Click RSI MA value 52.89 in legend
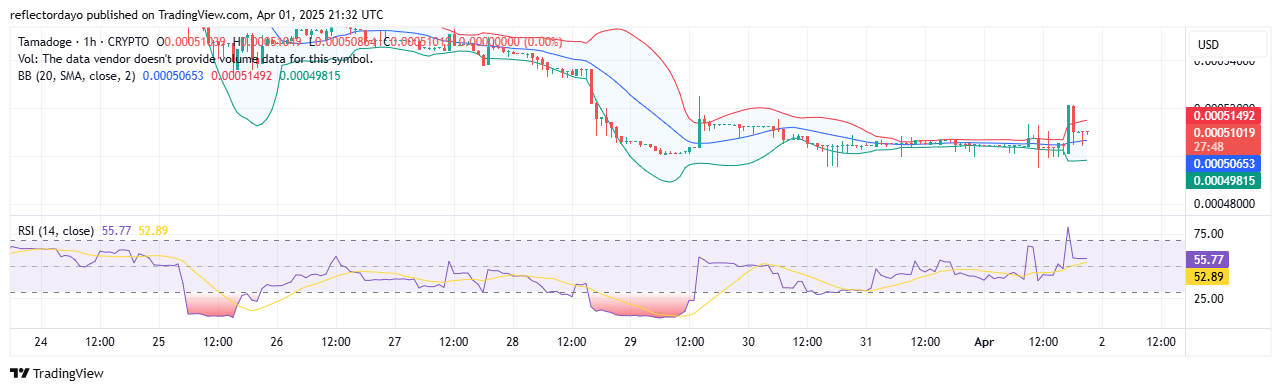Screen dimensions: 1281x391 tap(153, 231)
